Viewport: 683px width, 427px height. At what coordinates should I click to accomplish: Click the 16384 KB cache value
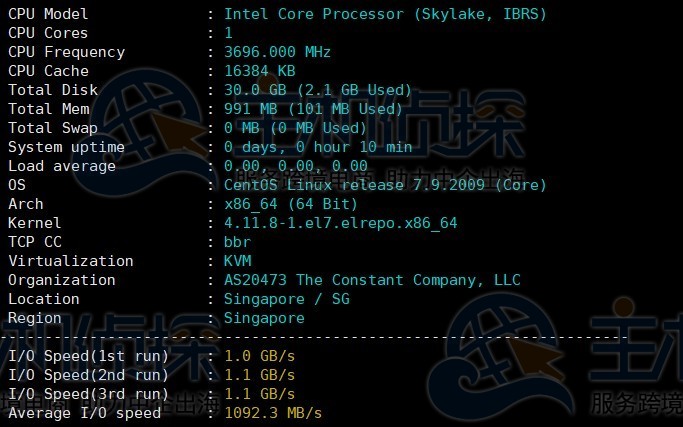260,71
